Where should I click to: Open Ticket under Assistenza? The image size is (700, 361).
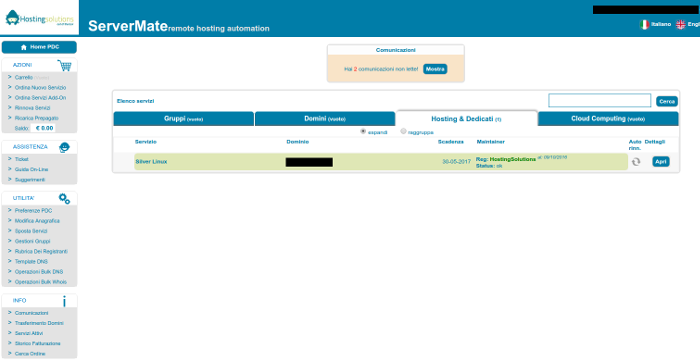21,159
